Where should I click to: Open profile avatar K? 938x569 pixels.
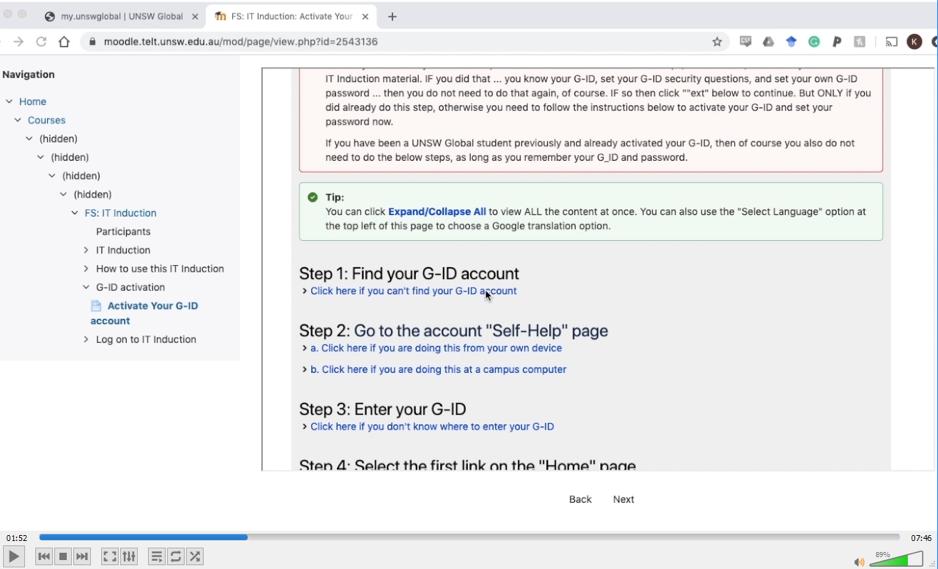pos(914,41)
